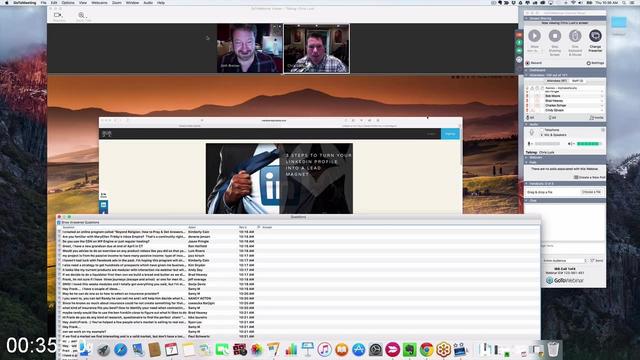Collapse the Audio section
This screenshot has width=640, height=360.
tap(527, 124)
